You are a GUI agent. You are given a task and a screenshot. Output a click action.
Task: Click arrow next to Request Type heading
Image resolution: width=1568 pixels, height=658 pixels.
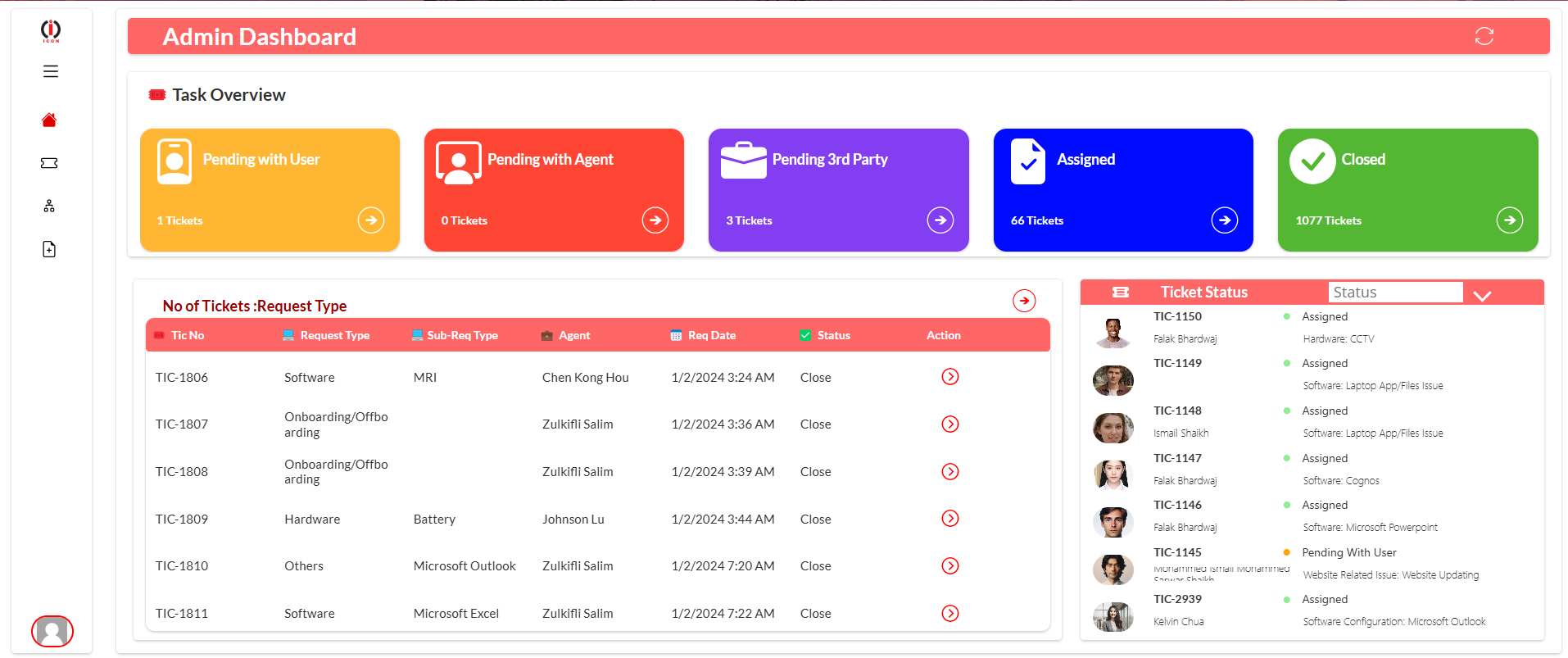(x=1024, y=301)
